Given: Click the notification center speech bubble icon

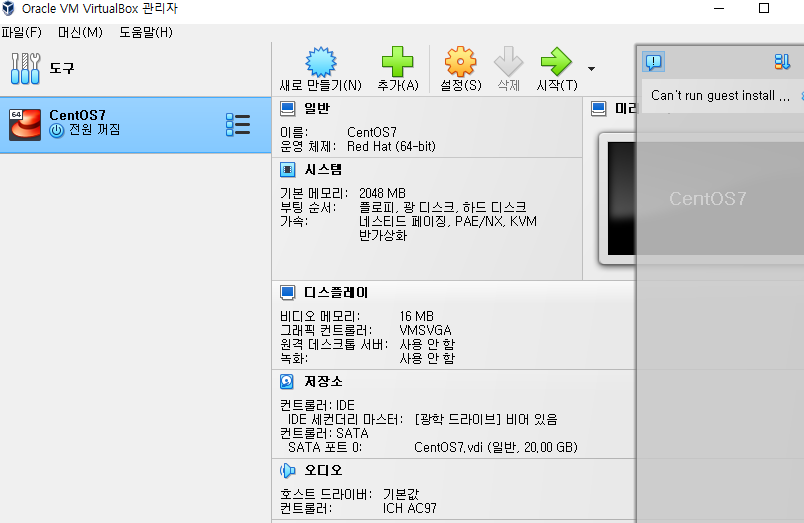Looking at the screenshot, I should [x=654, y=62].
